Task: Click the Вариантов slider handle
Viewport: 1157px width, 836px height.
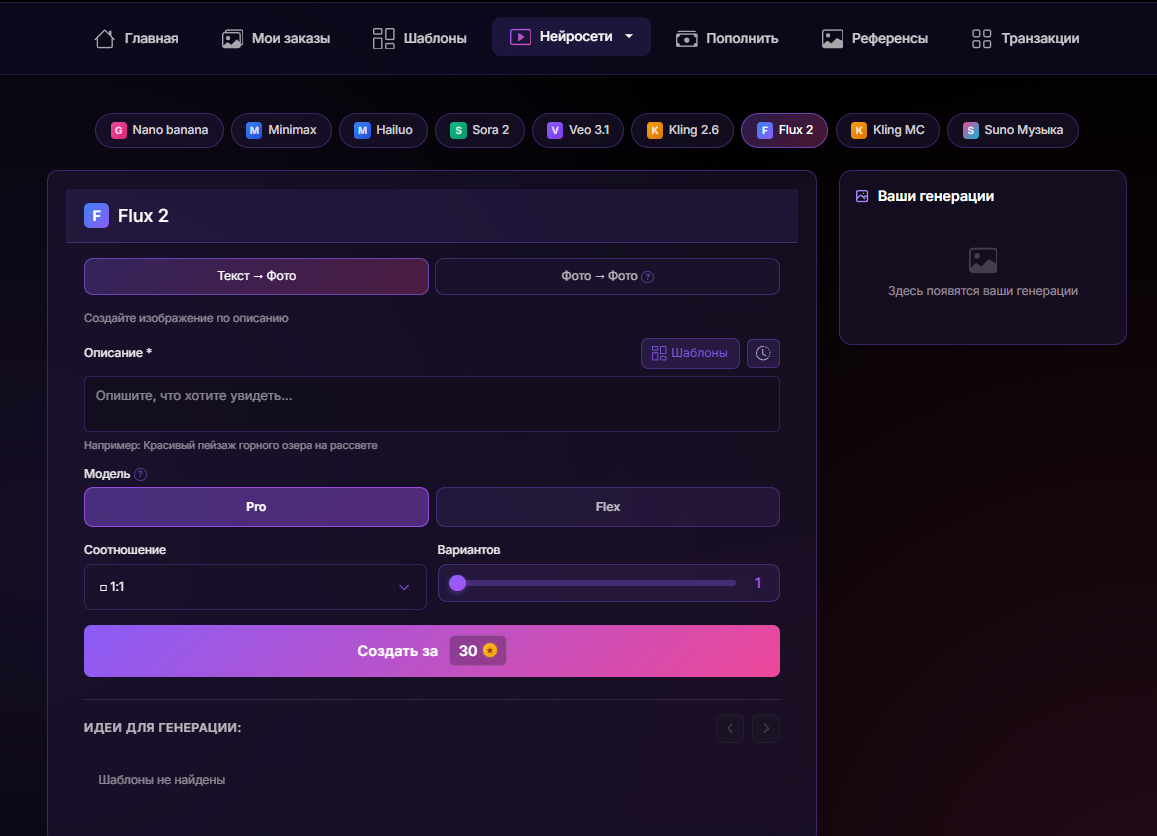Action: 457,583
